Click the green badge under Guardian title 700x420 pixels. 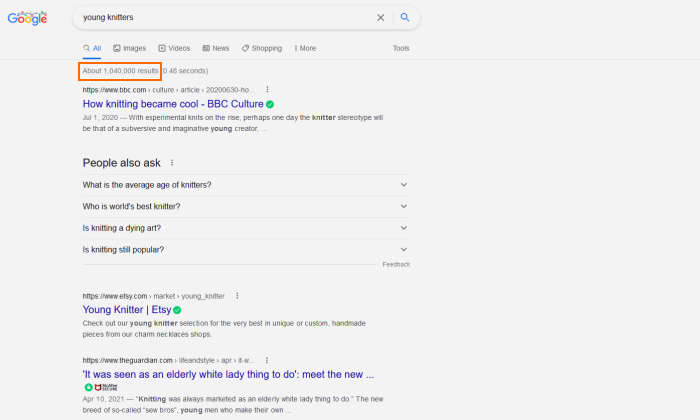88,387
